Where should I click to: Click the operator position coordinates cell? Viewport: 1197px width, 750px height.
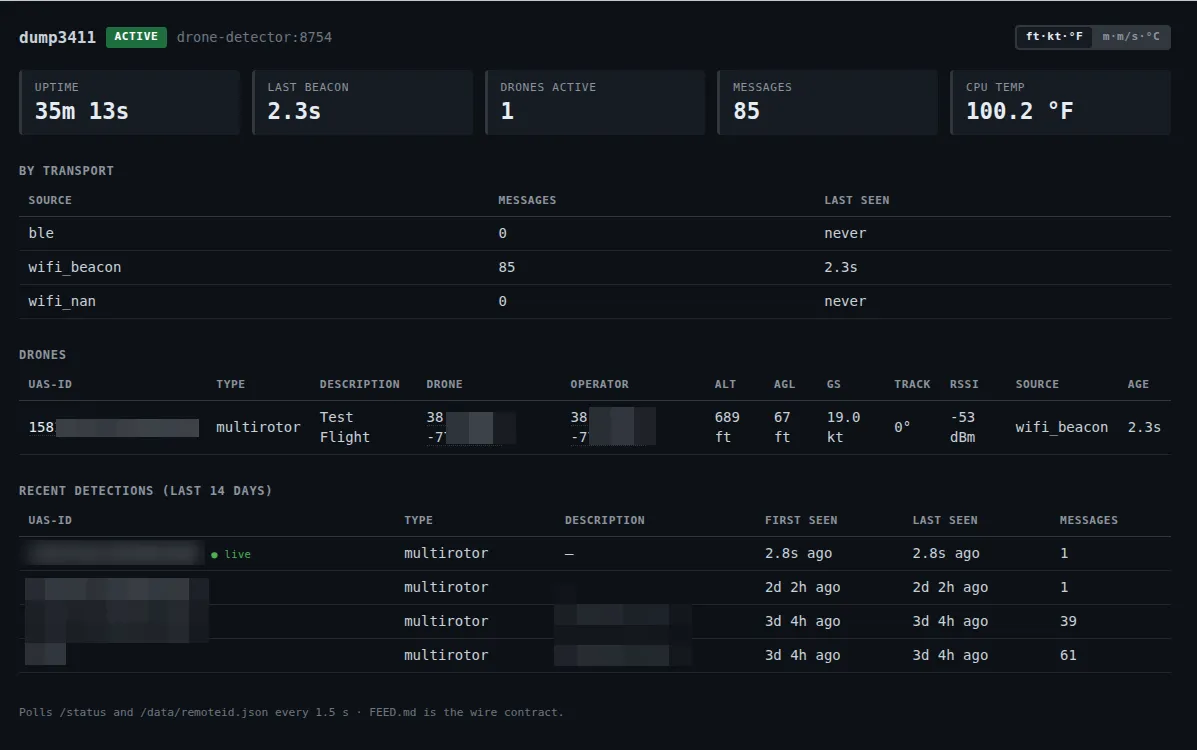point(613,427)
